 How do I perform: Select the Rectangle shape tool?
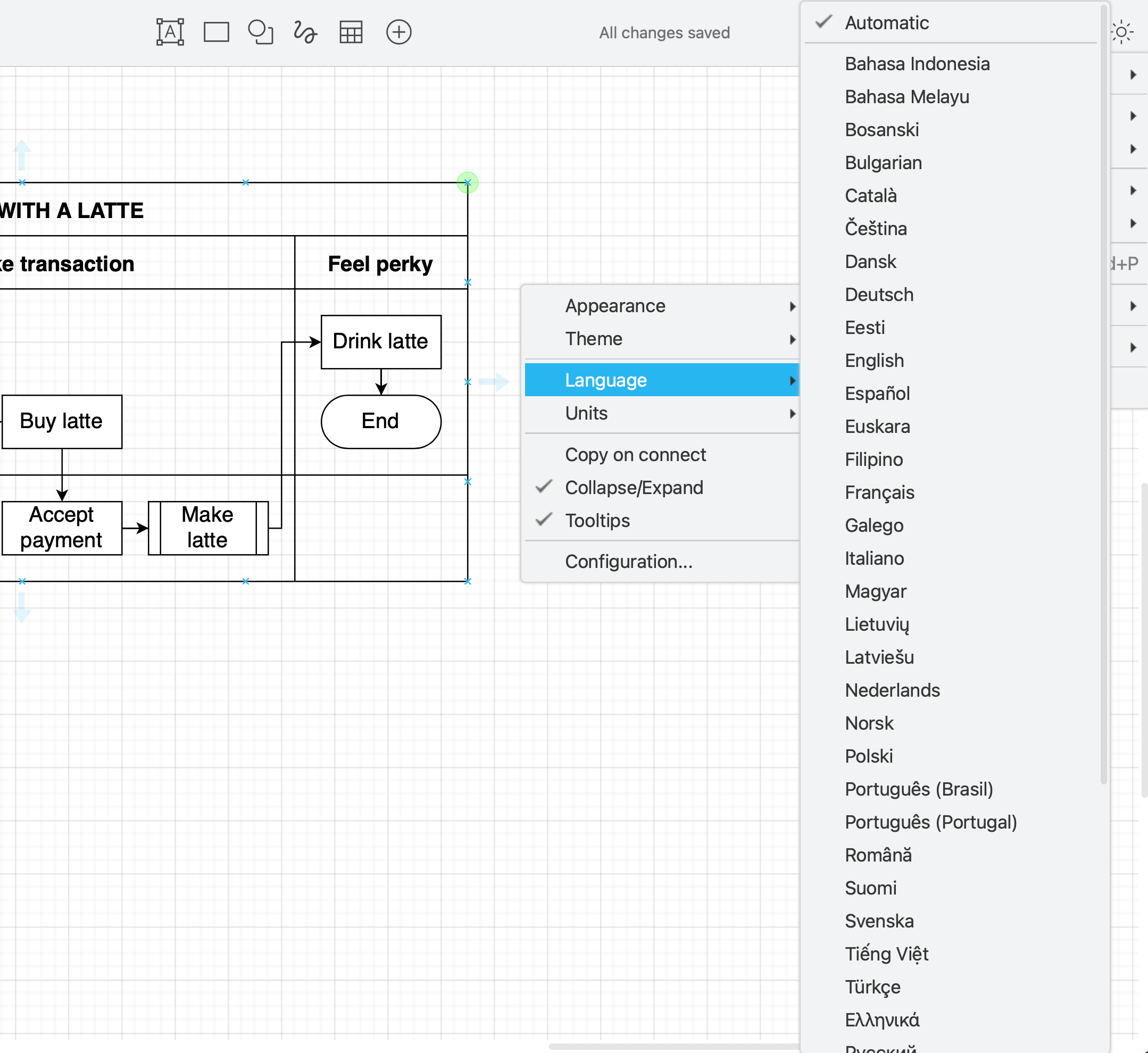tap(216, 32)
